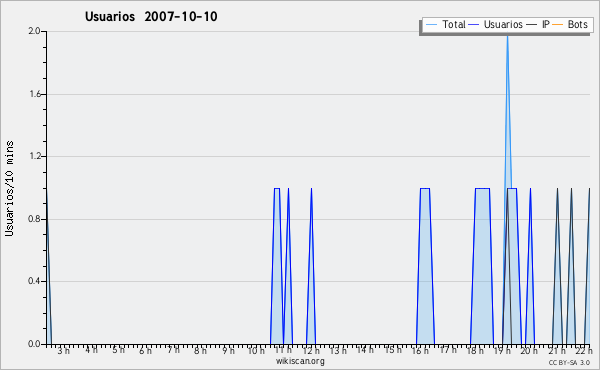Click the '4 h' x-axis label
The height and width of the screenshot is (370, 600).
tap(91, 350)
